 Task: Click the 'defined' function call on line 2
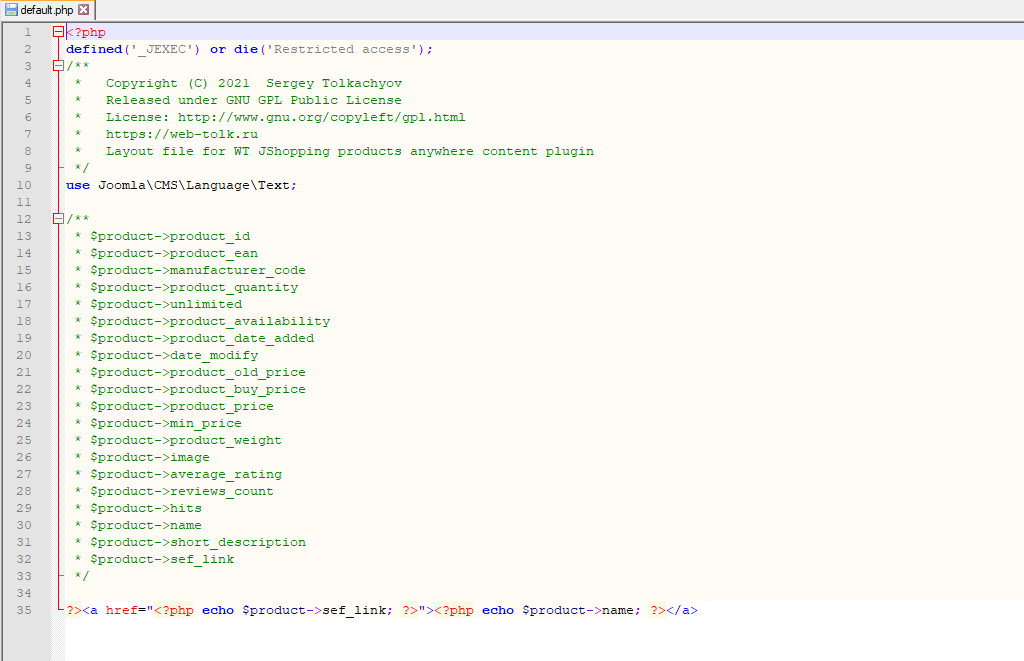tap(93, 49)
